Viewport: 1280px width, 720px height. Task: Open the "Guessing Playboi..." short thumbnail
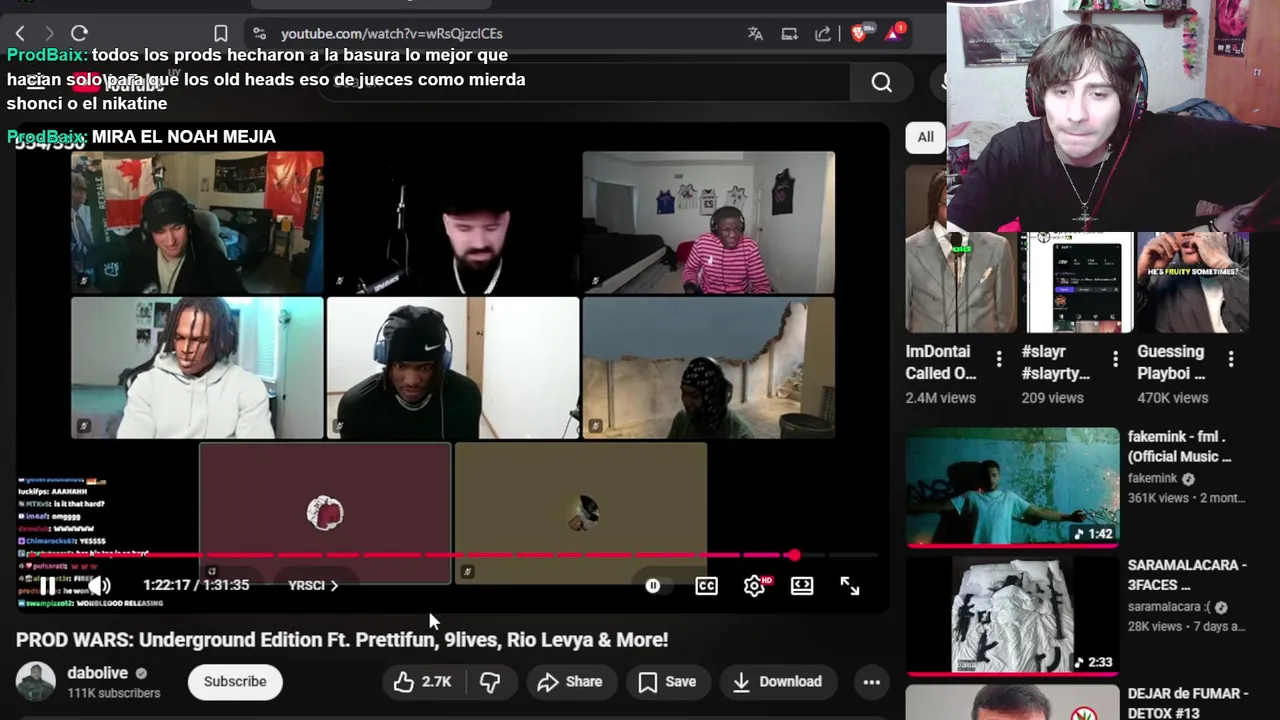(1193, 282)
